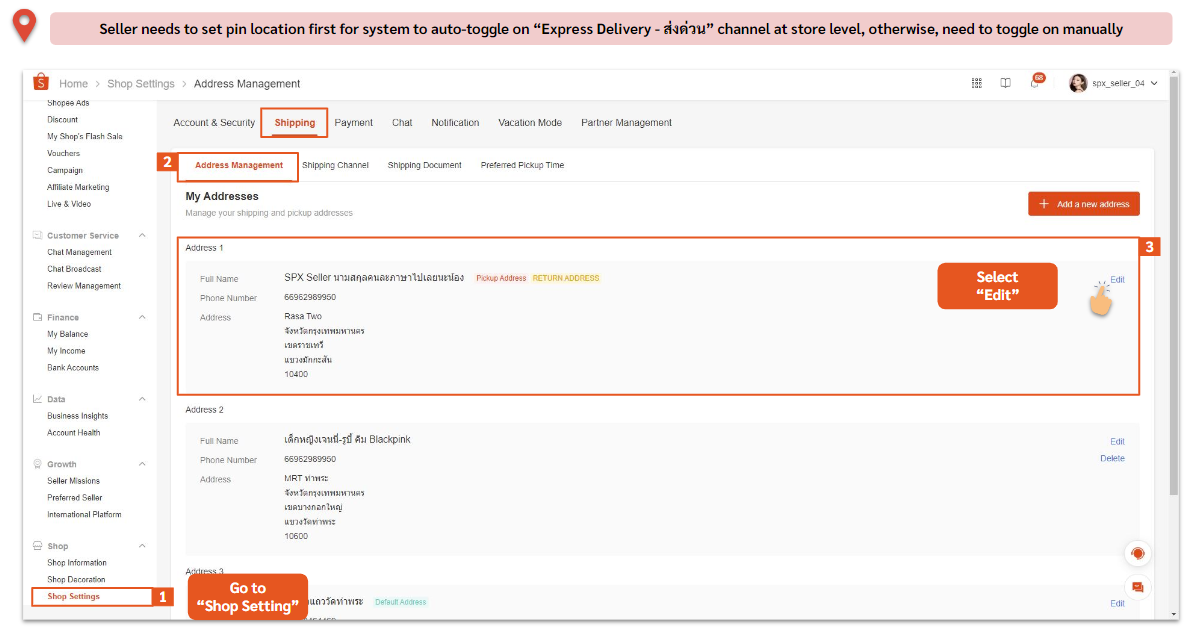Click the spx_seller_04 profile avatar
Viewport: 1197px width, 632px height.
(x=1078, y=83)
